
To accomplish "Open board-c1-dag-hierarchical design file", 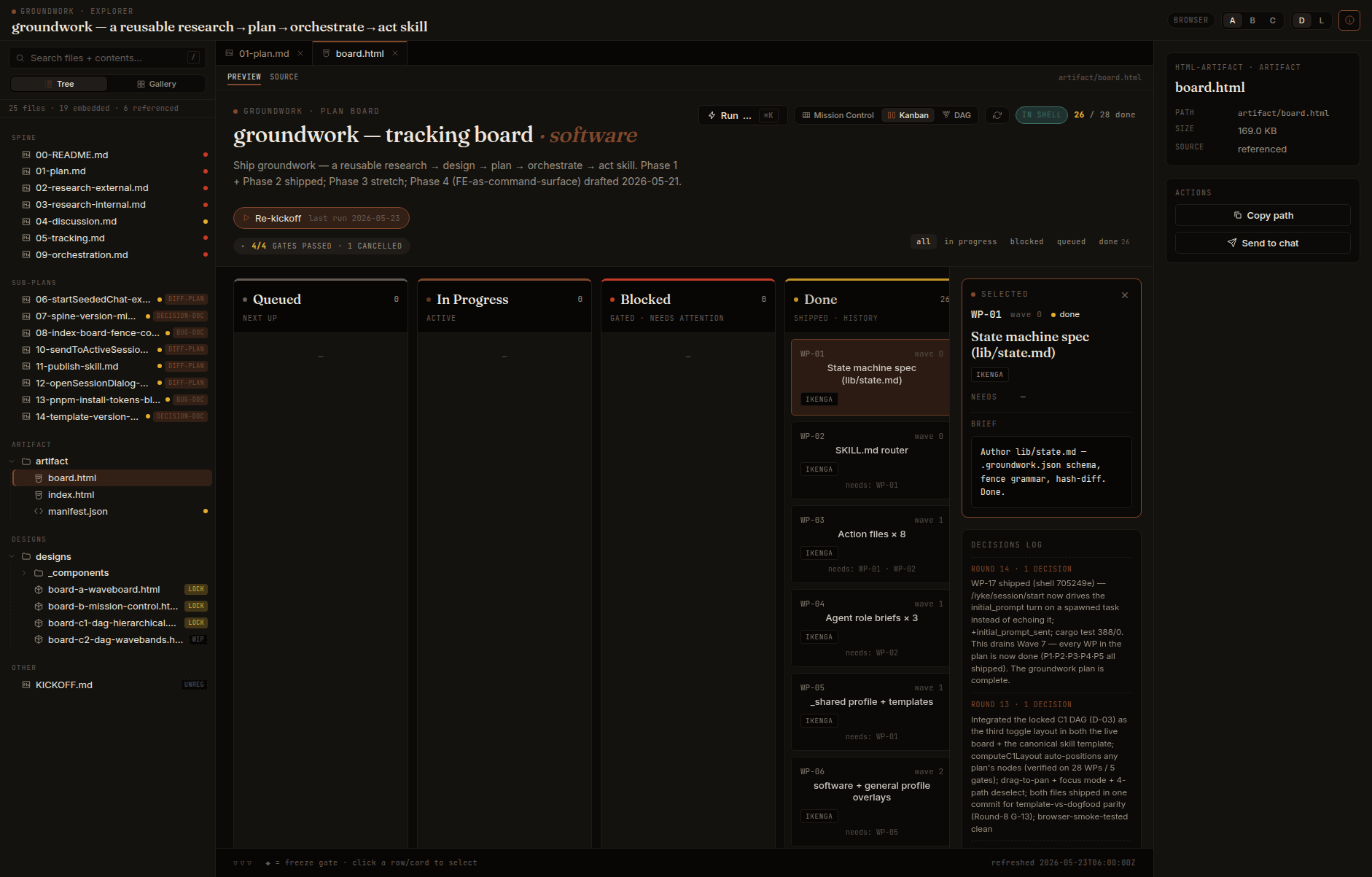I will (x=112, y=623).
